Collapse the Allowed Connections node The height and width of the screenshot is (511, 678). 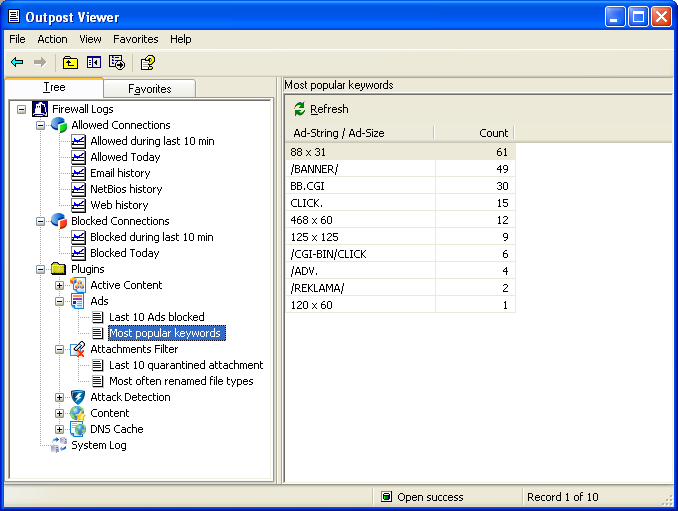click(40, 125)
